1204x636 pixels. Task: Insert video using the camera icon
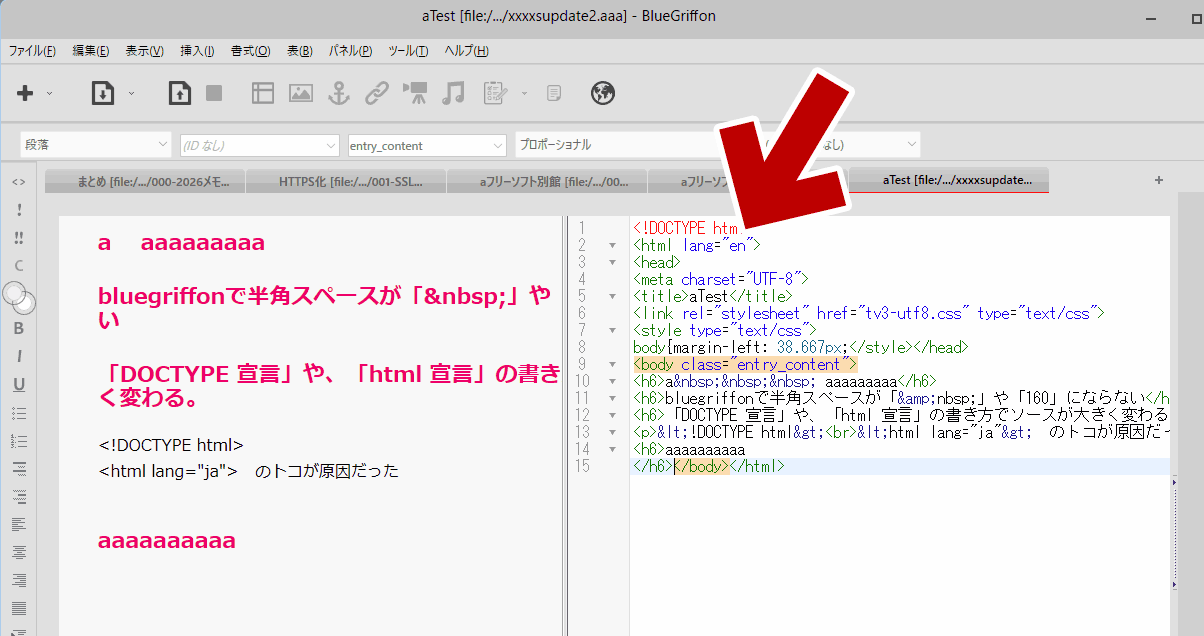click(415, 93)
